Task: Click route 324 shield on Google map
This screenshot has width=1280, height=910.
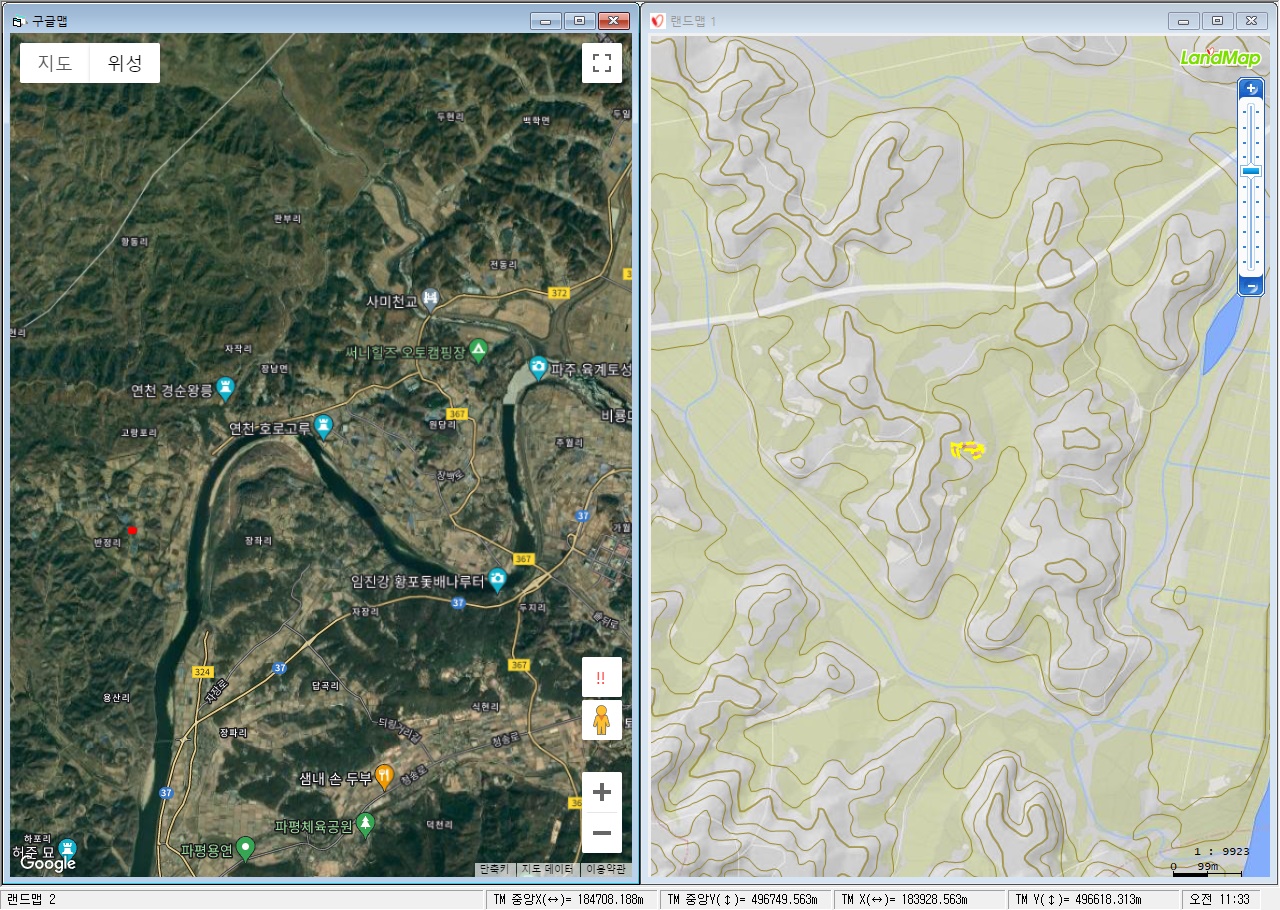Action: click(x=202, y=672)
